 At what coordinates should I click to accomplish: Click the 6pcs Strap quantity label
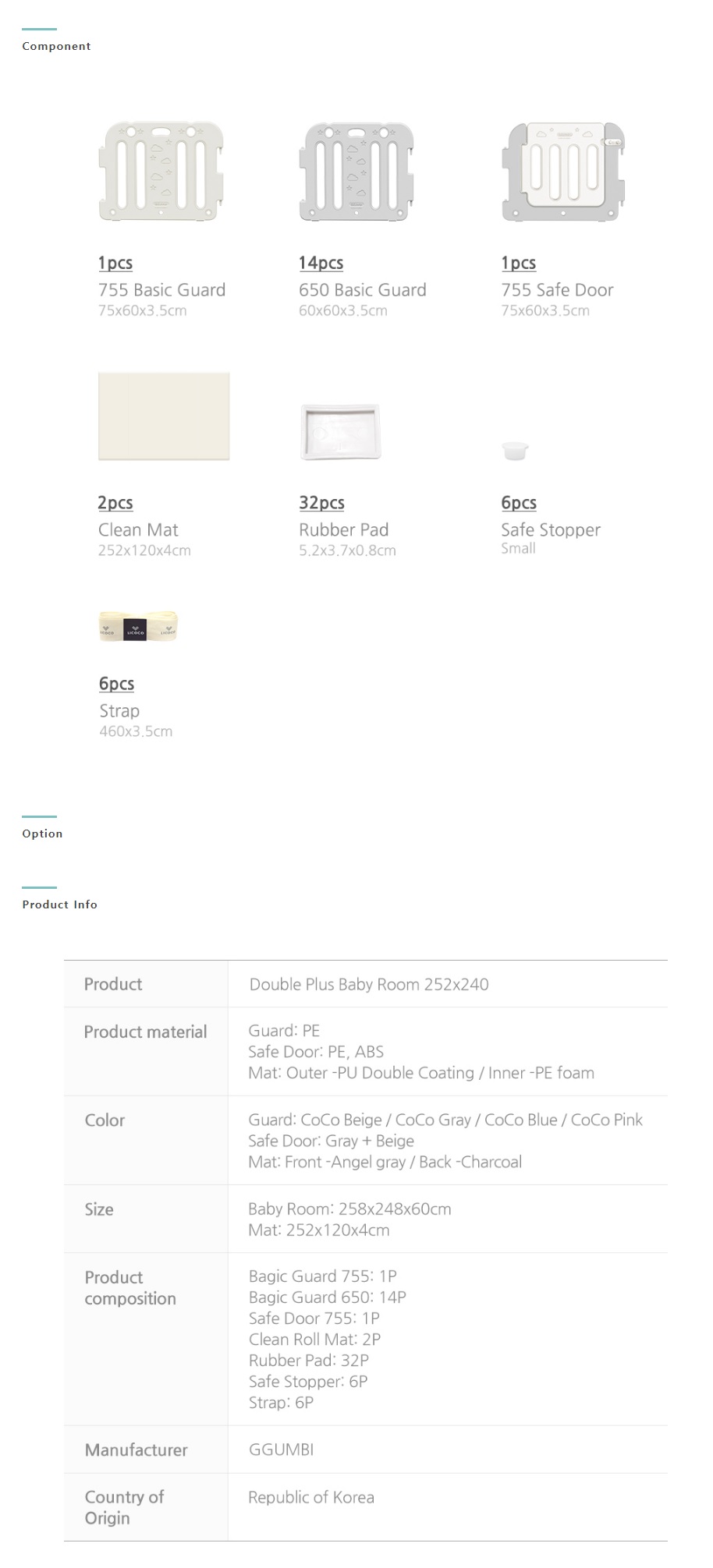point(116,684)
